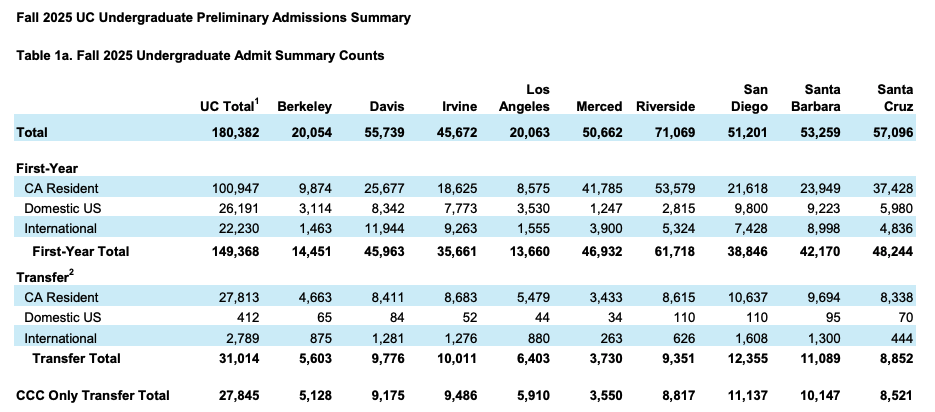The height and width of the screenshot is (412, 935).
Task: Click Santa Barbara First-Year International value 8,998
Action: coord(823,228)
